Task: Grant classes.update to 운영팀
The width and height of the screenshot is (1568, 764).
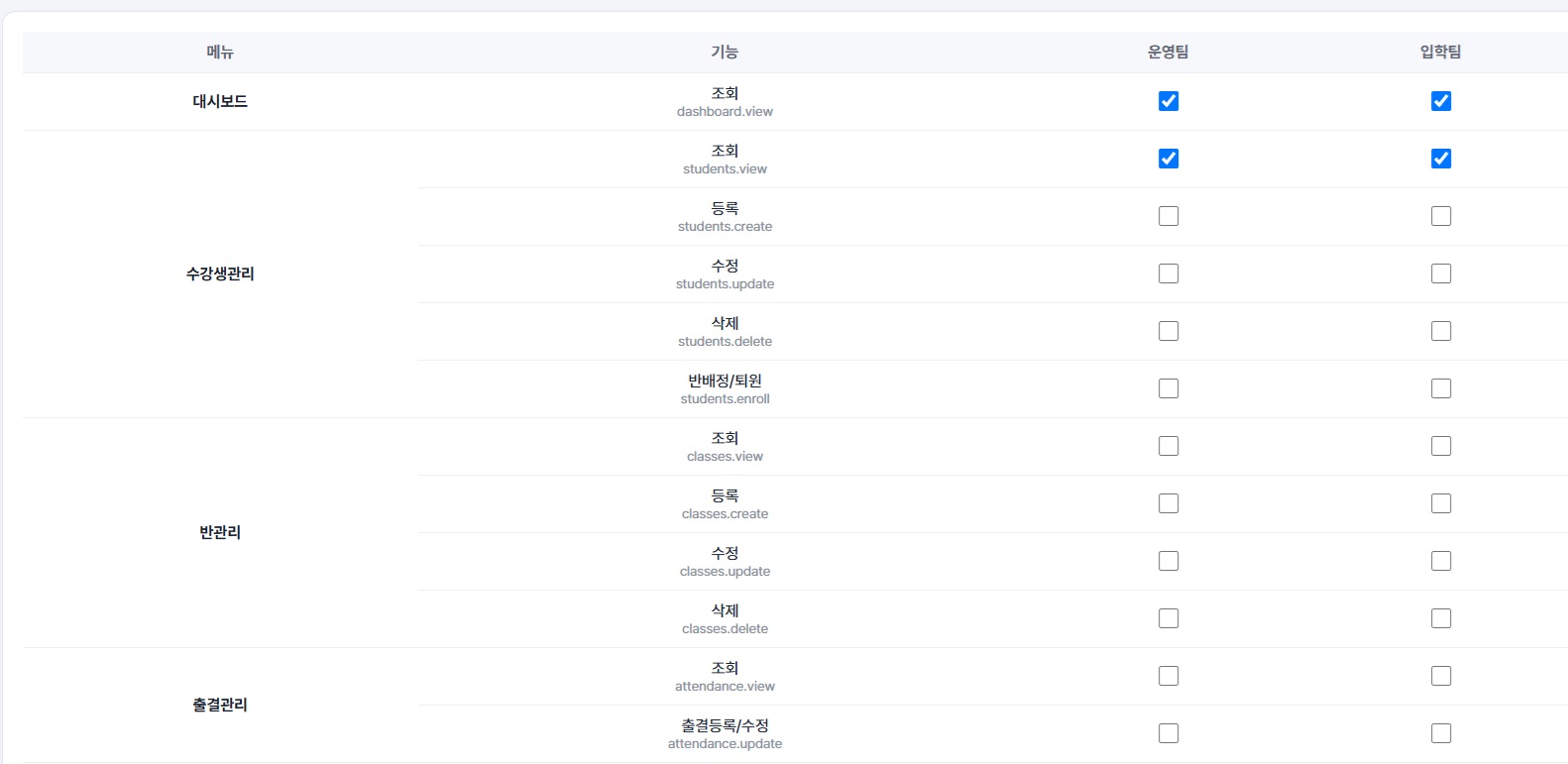Action: (1169, 561)
